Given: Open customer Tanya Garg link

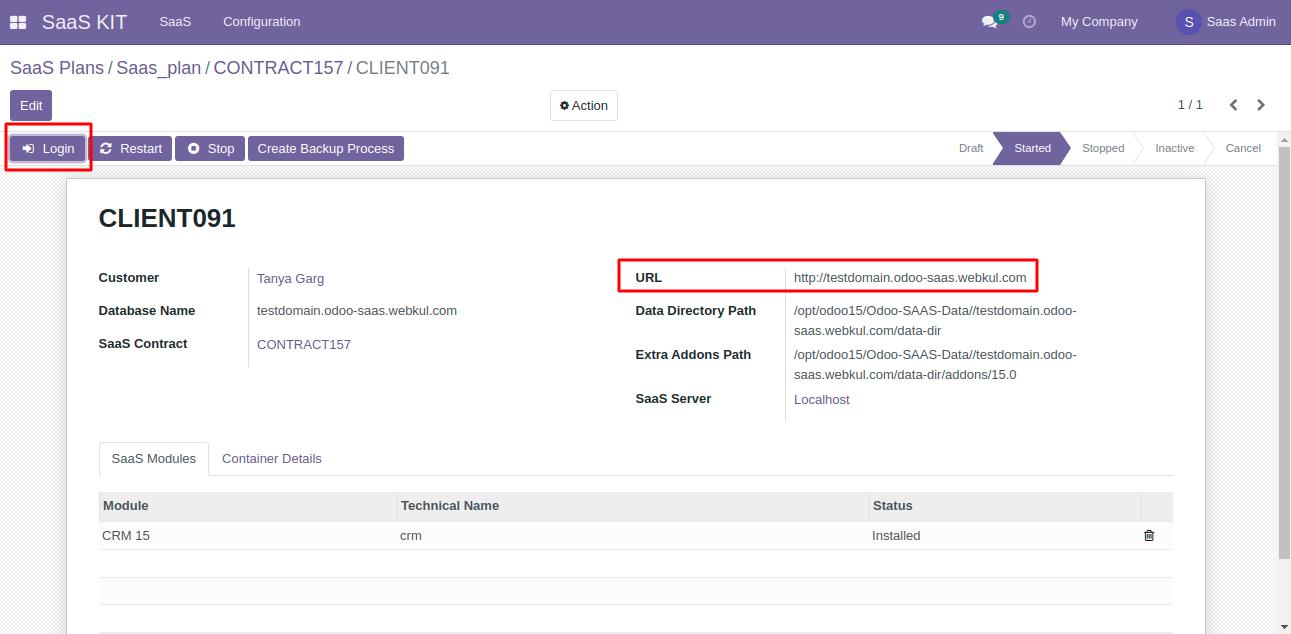Looking at the screenshot, I should (290, 279).
